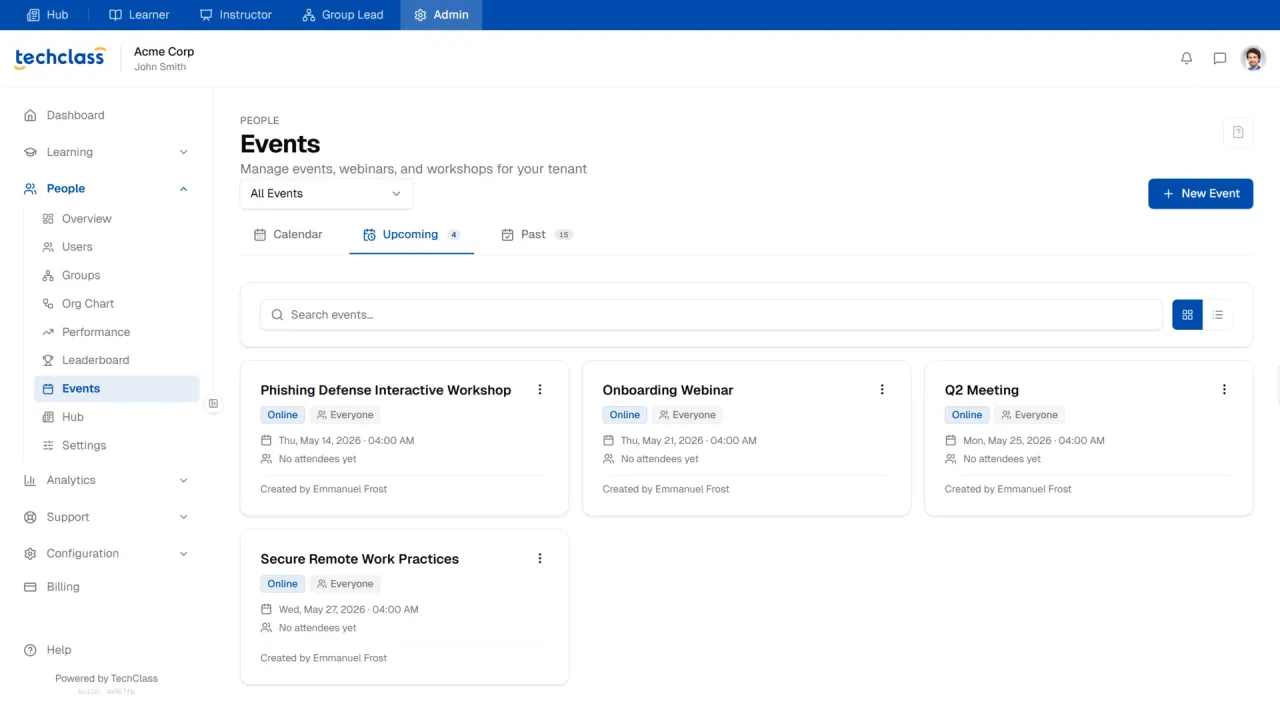Switch to the Learner top tab
This screenshot has height=720, width=1280.
pyautogui.click(x=139, y=15)
